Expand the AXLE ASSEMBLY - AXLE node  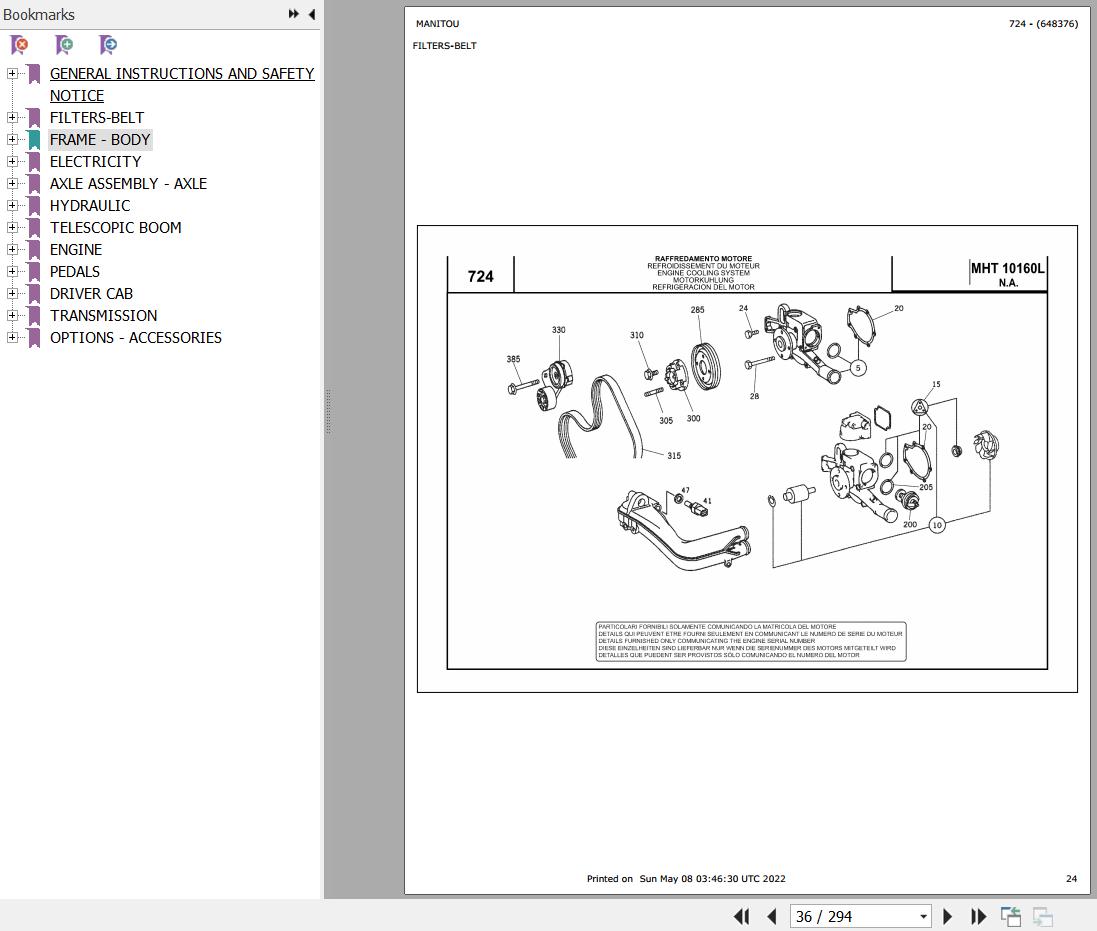pos(12,183)
